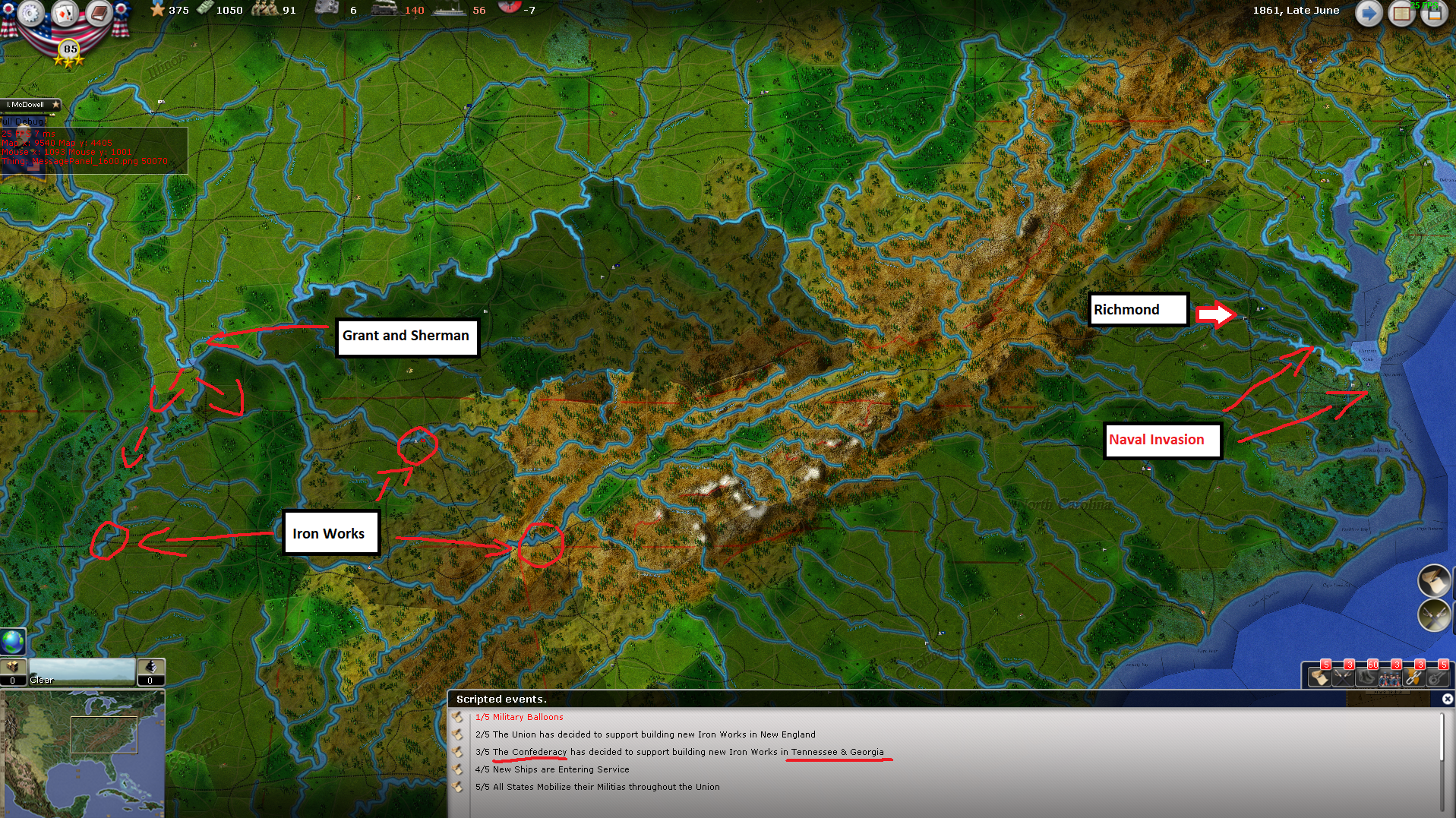Click the scripted events panel scrollbar

pyautogui.click(x=1442, y=737)
